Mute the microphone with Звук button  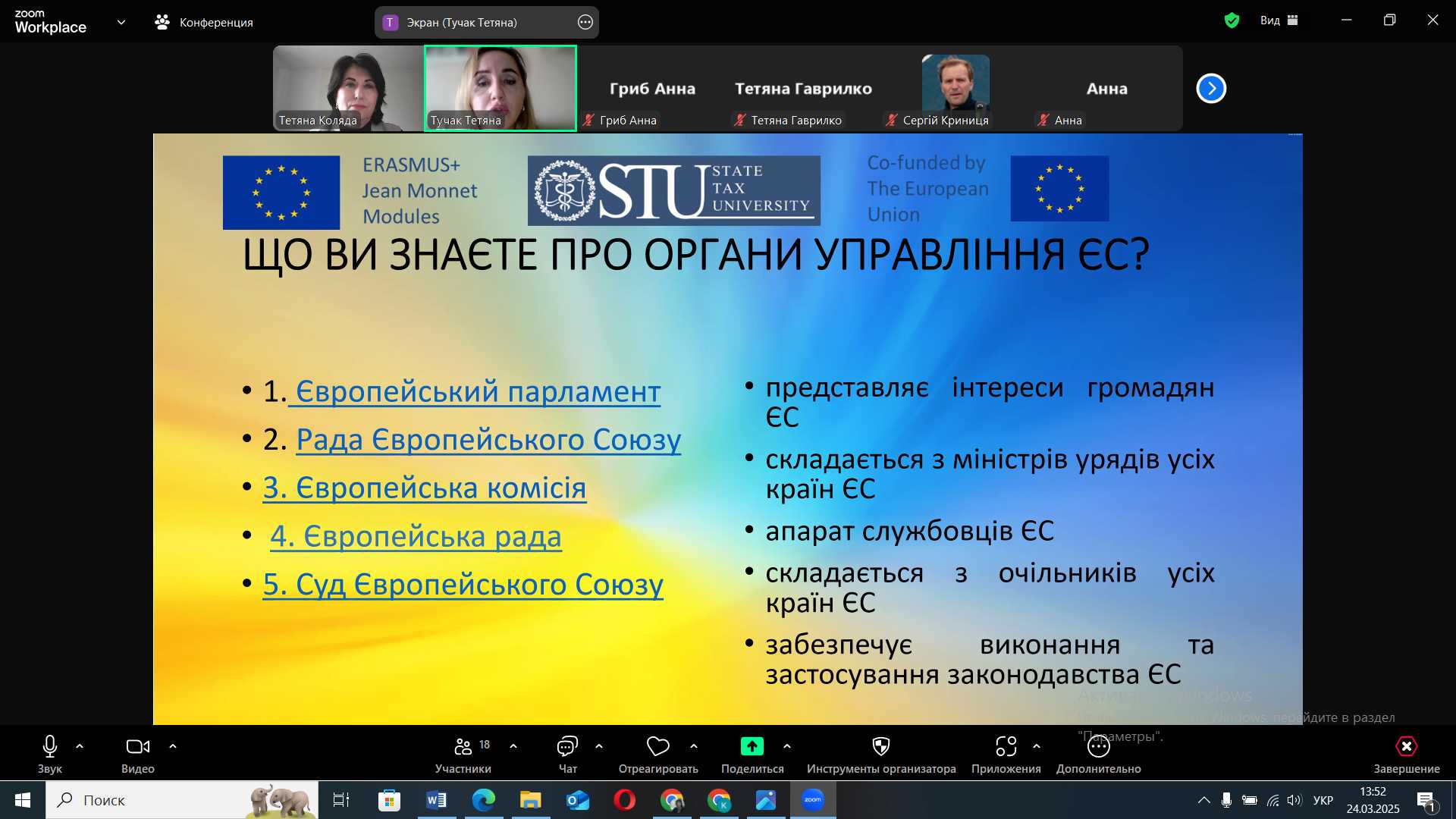tap(50, 755)
